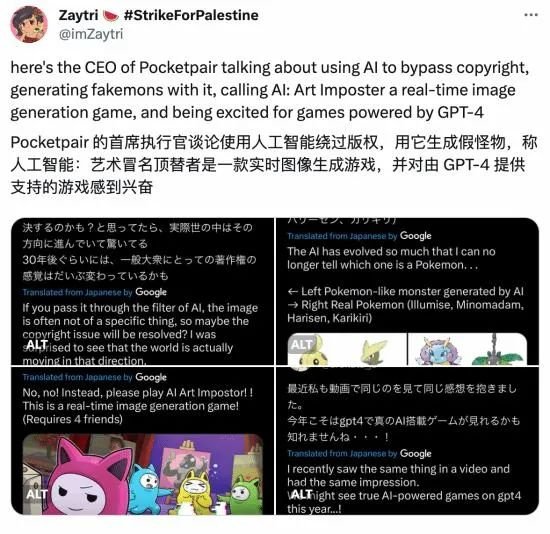Show ALT text on top-left image
Viewport: 550px width, 534px height.
coord(37,345)
